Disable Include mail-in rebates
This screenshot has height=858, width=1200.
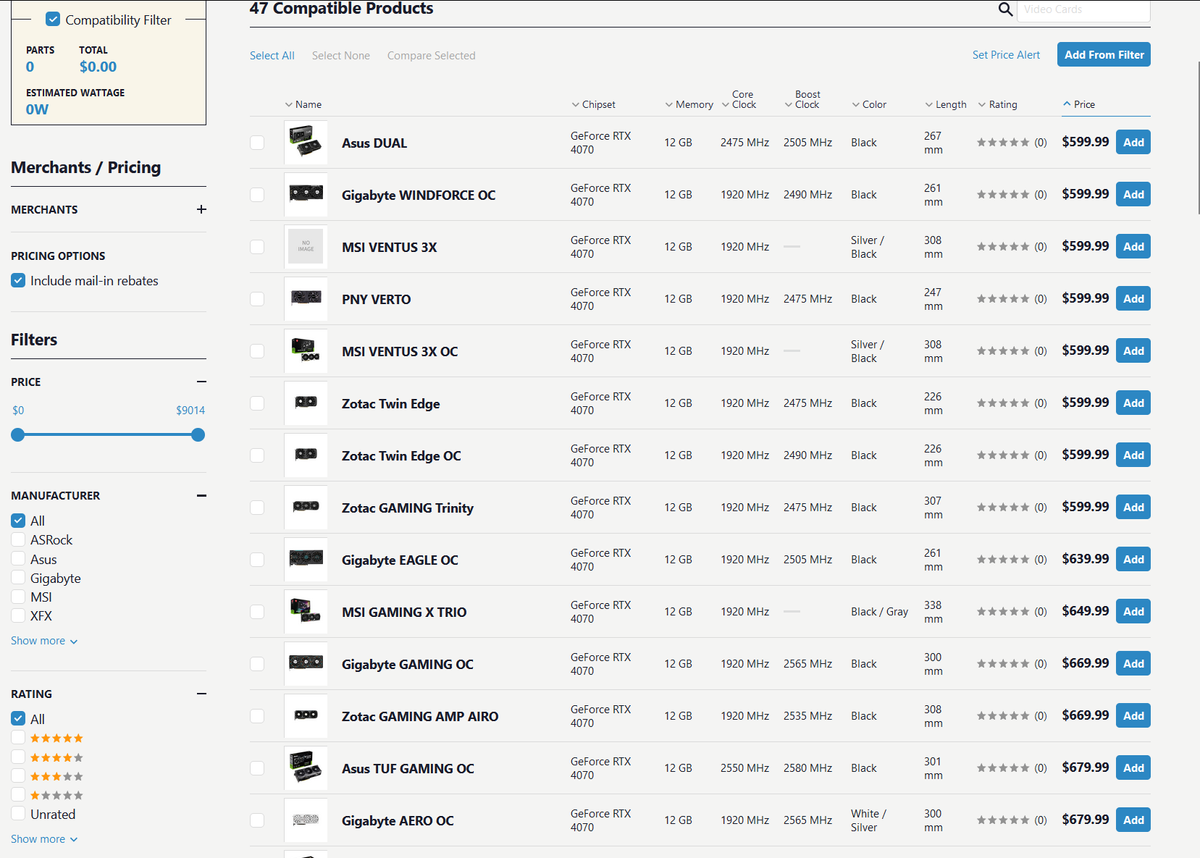pyautogui.click(x=18, y=281)
